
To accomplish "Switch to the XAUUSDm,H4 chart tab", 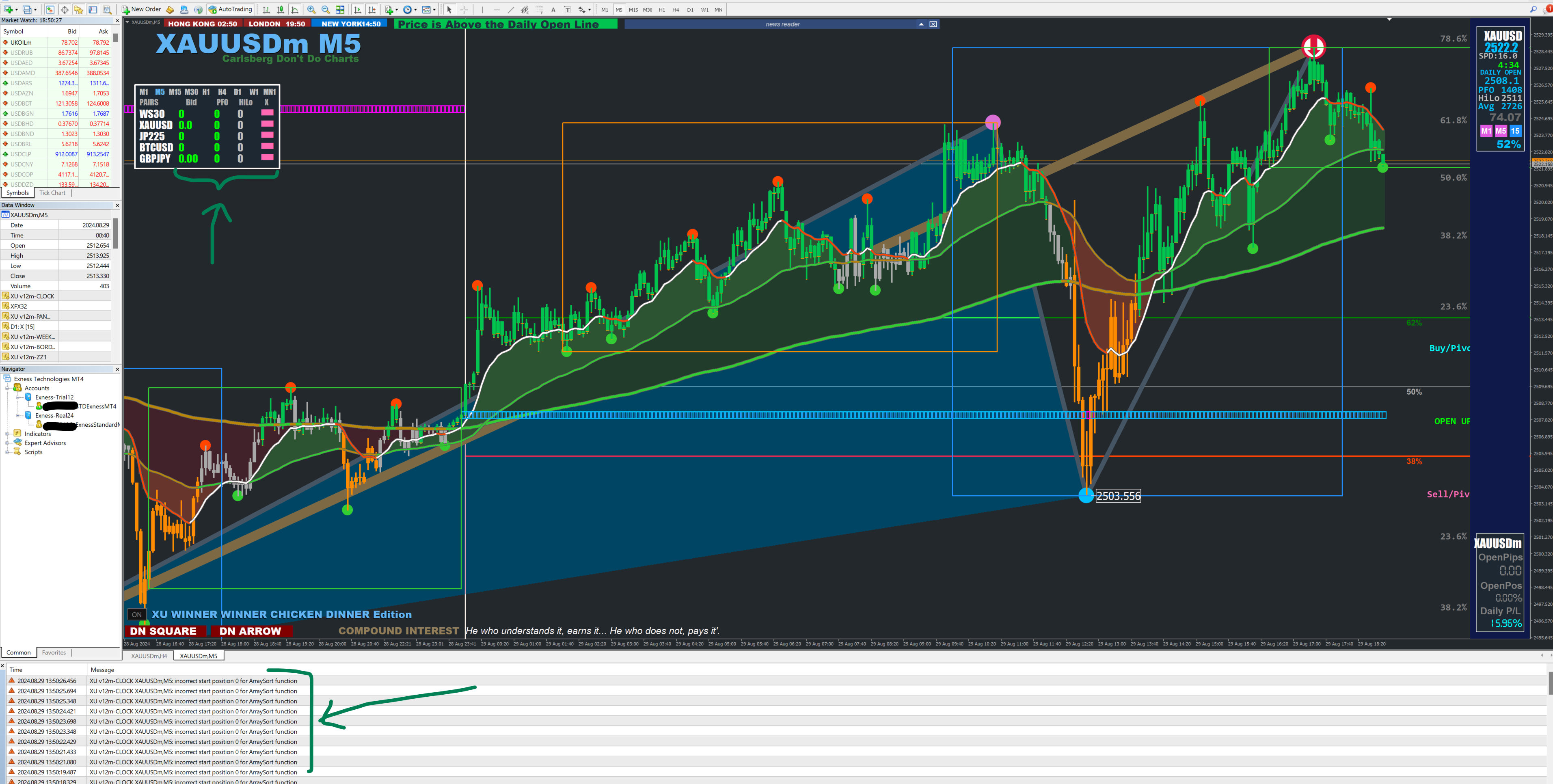I will coord(149,656).
